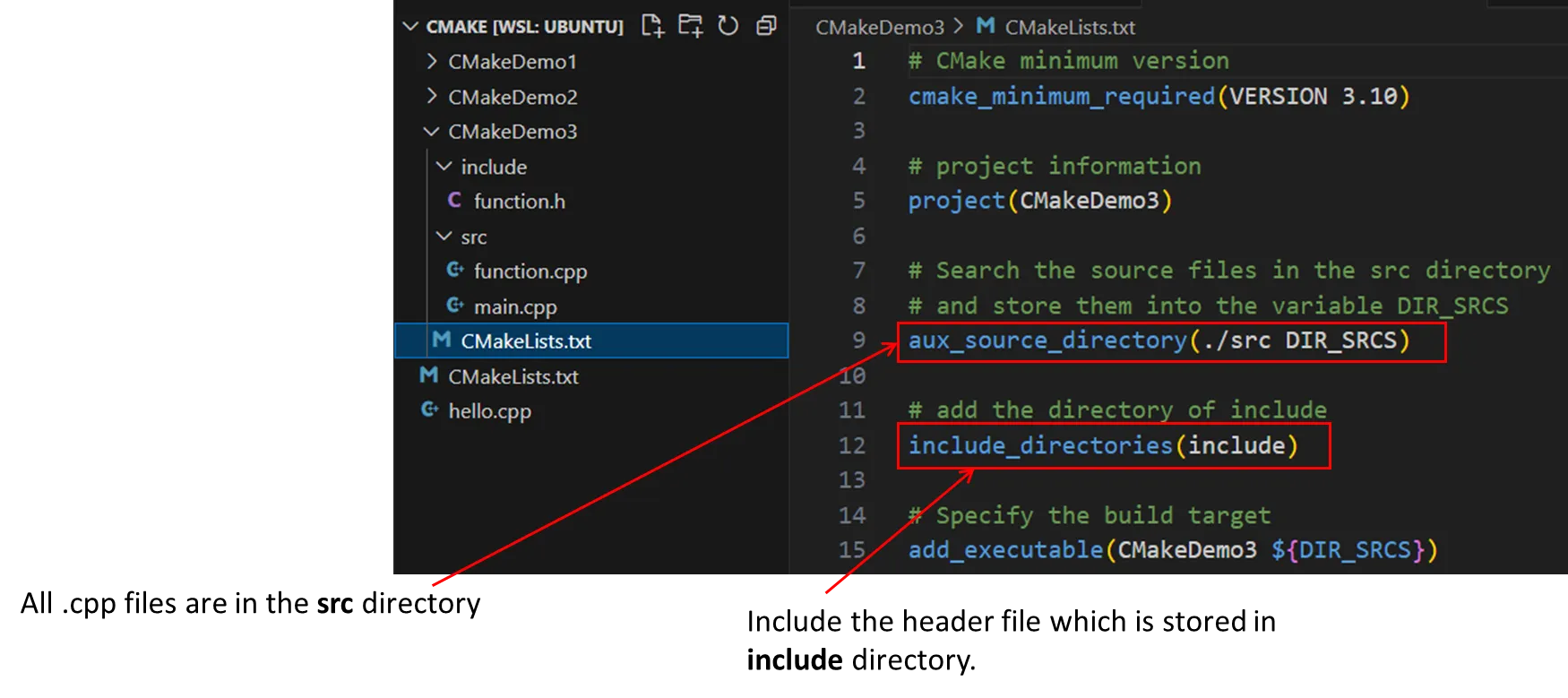The height and width of the screenshot is (698, 1568).
Task: Click the C icon beside function.h
Action: (454, 201)
